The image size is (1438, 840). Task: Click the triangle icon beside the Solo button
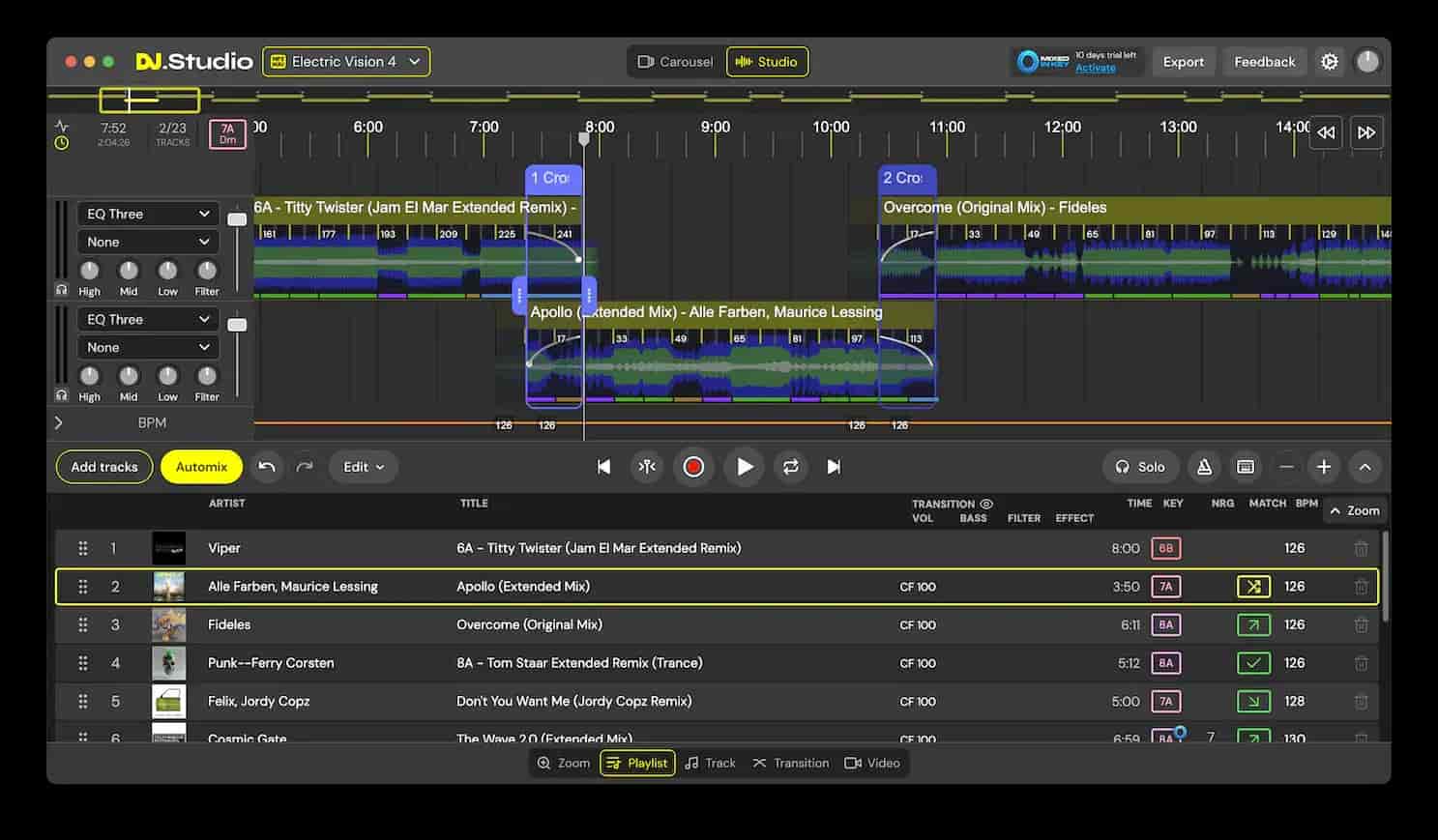pyautogui.click(x=1204, y=467)
